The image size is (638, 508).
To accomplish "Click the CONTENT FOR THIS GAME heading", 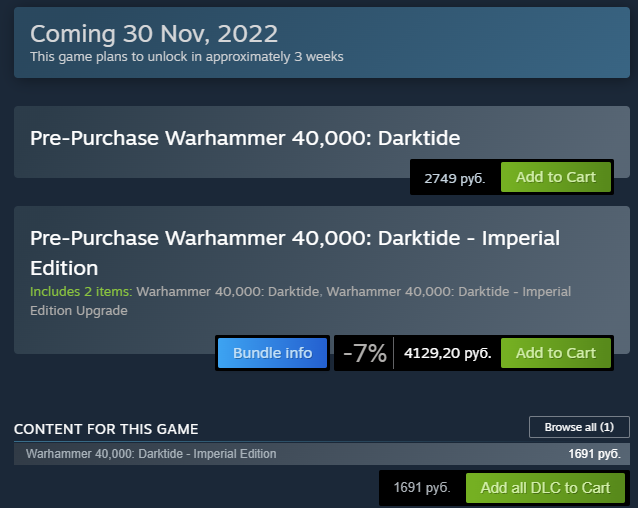I will pyautogui.click(x=106, y=429).
